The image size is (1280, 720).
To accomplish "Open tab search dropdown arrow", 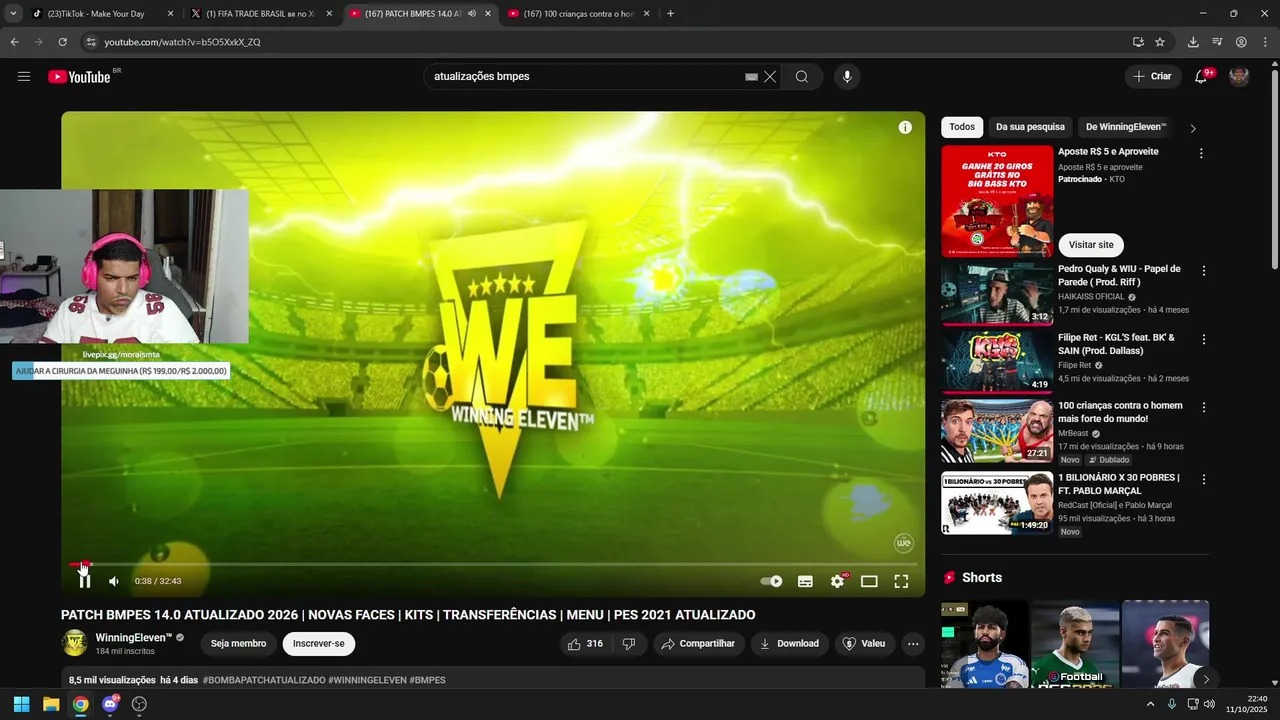I will [13, 14].
